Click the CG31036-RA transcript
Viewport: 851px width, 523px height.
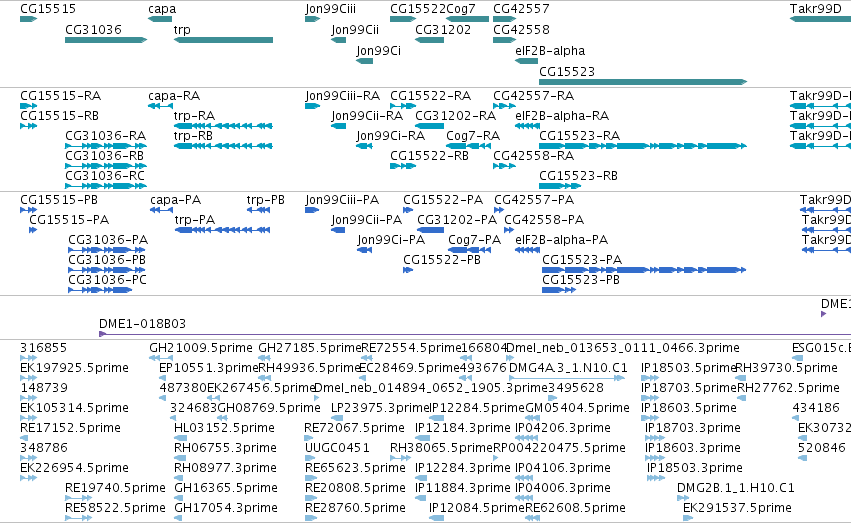pyautogui.click(x=106, y=146)
